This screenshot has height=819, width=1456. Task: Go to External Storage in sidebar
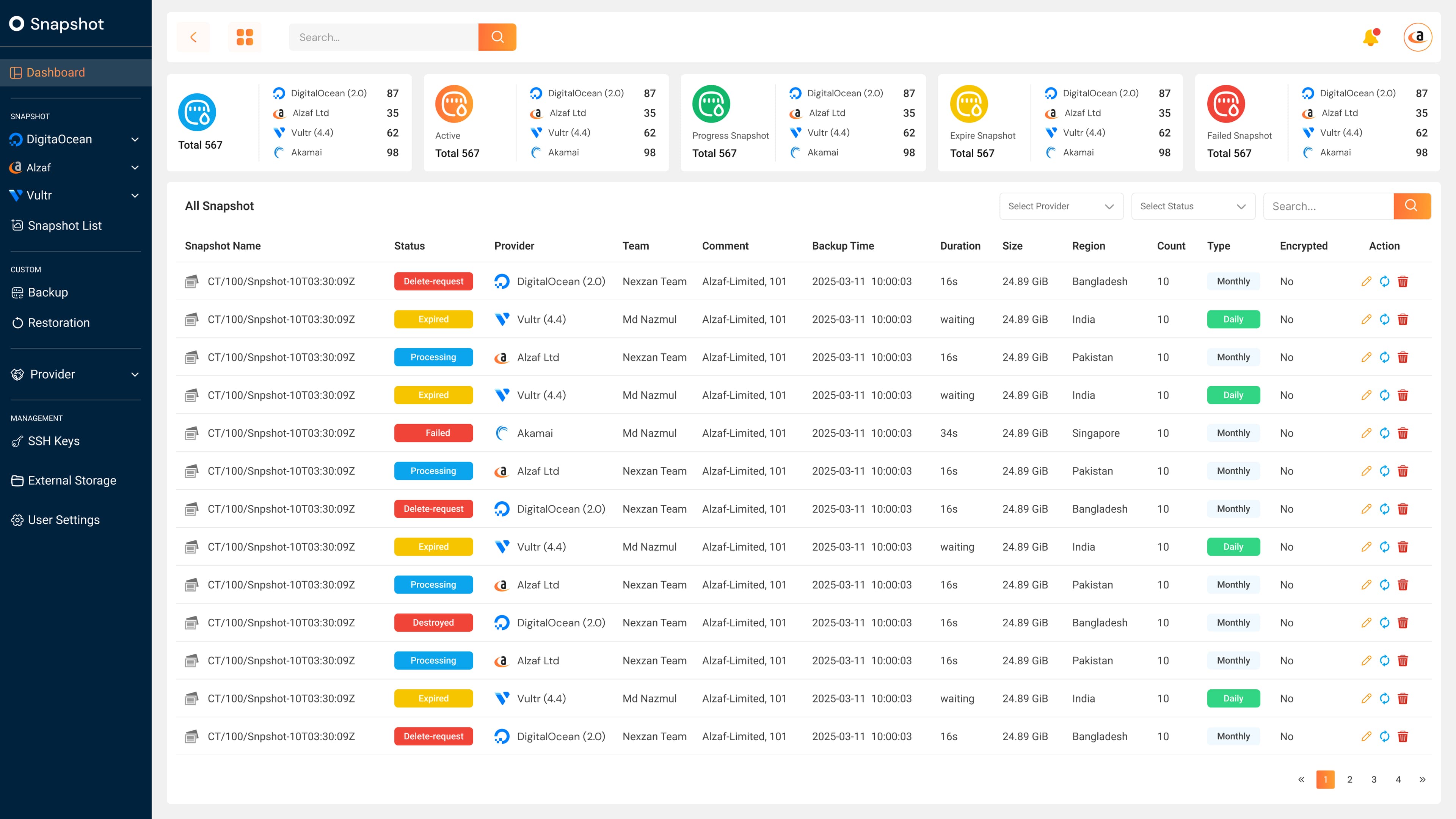72,480
